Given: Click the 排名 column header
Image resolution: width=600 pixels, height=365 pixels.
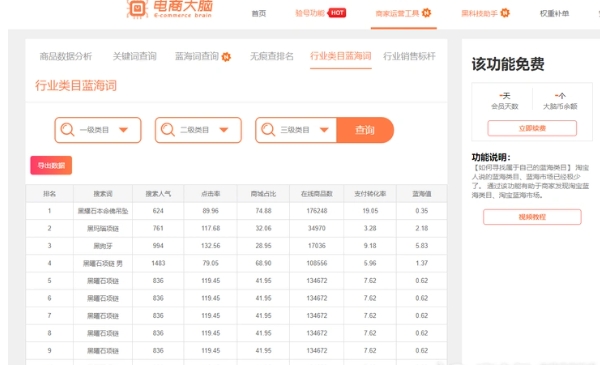Looking at the screenshot, I should 49,194.
